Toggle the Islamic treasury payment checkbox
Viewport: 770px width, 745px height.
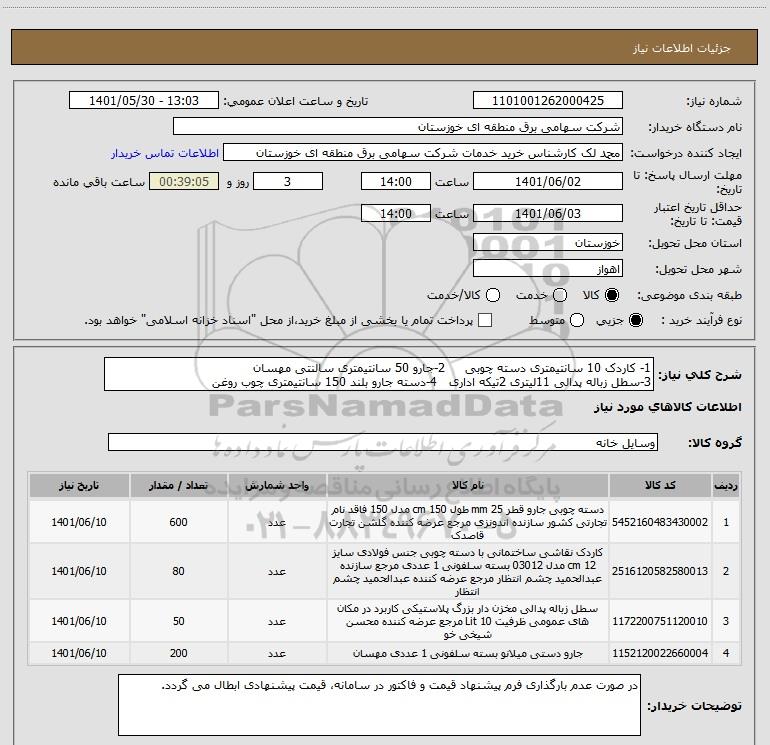(486, 320)
